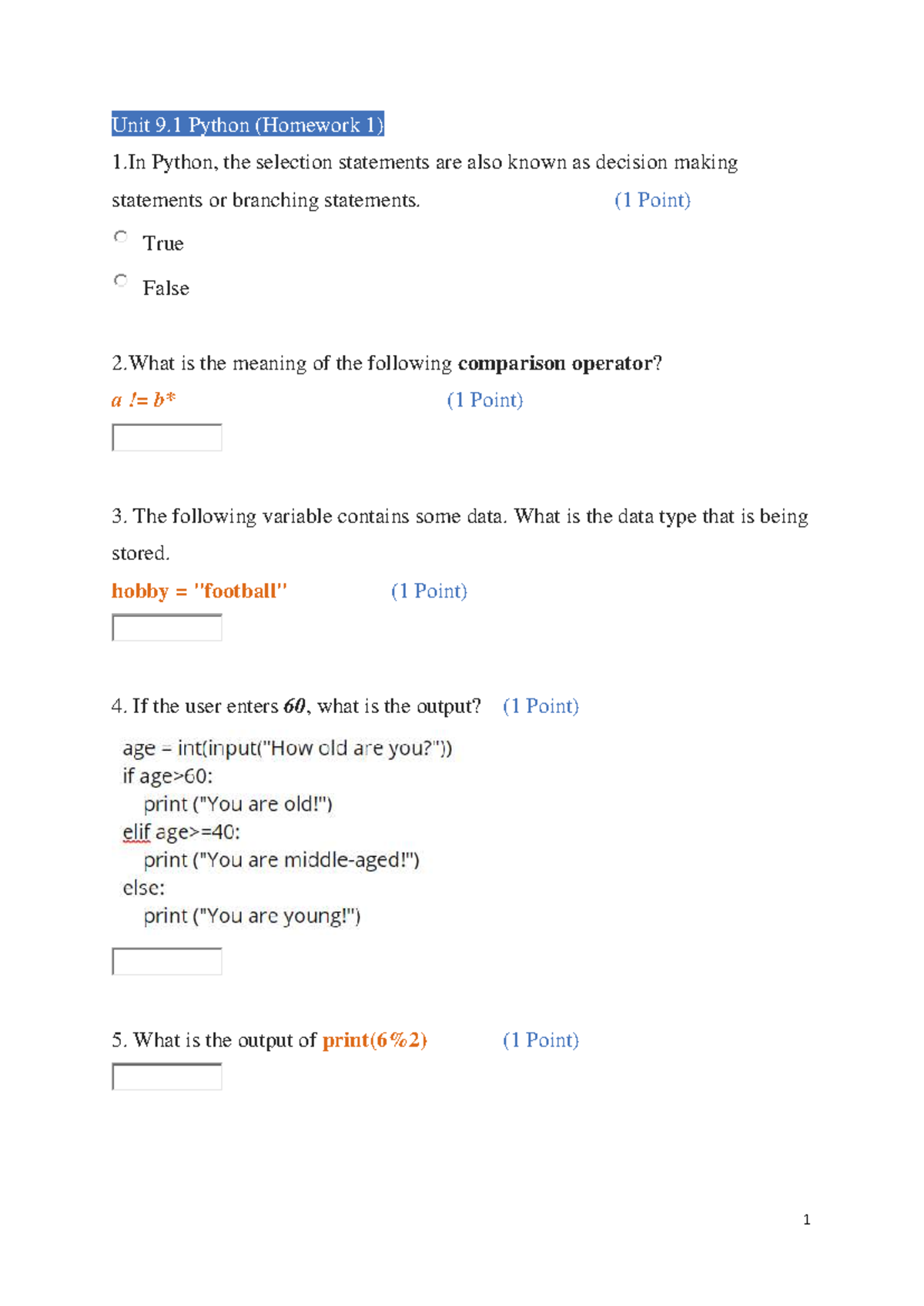This screenshot has height=1306, width=924.
Task: Select the False radio button
Action: coord(121,281)
